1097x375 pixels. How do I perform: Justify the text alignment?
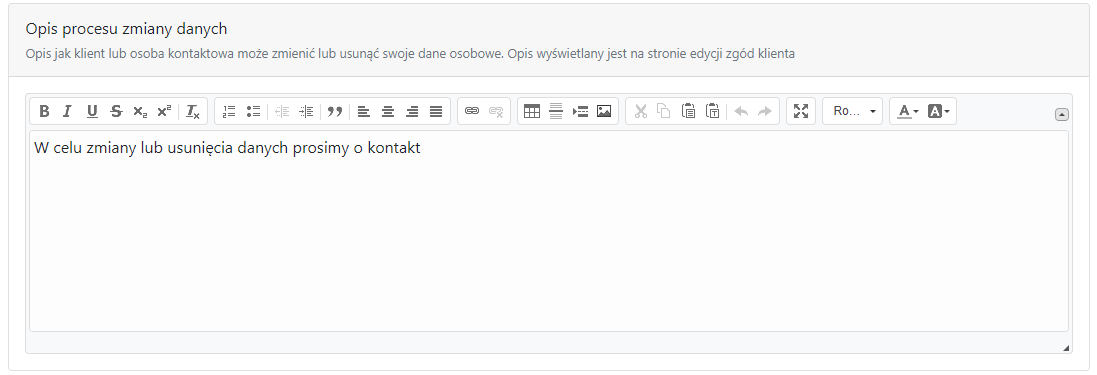coord(436,111)
